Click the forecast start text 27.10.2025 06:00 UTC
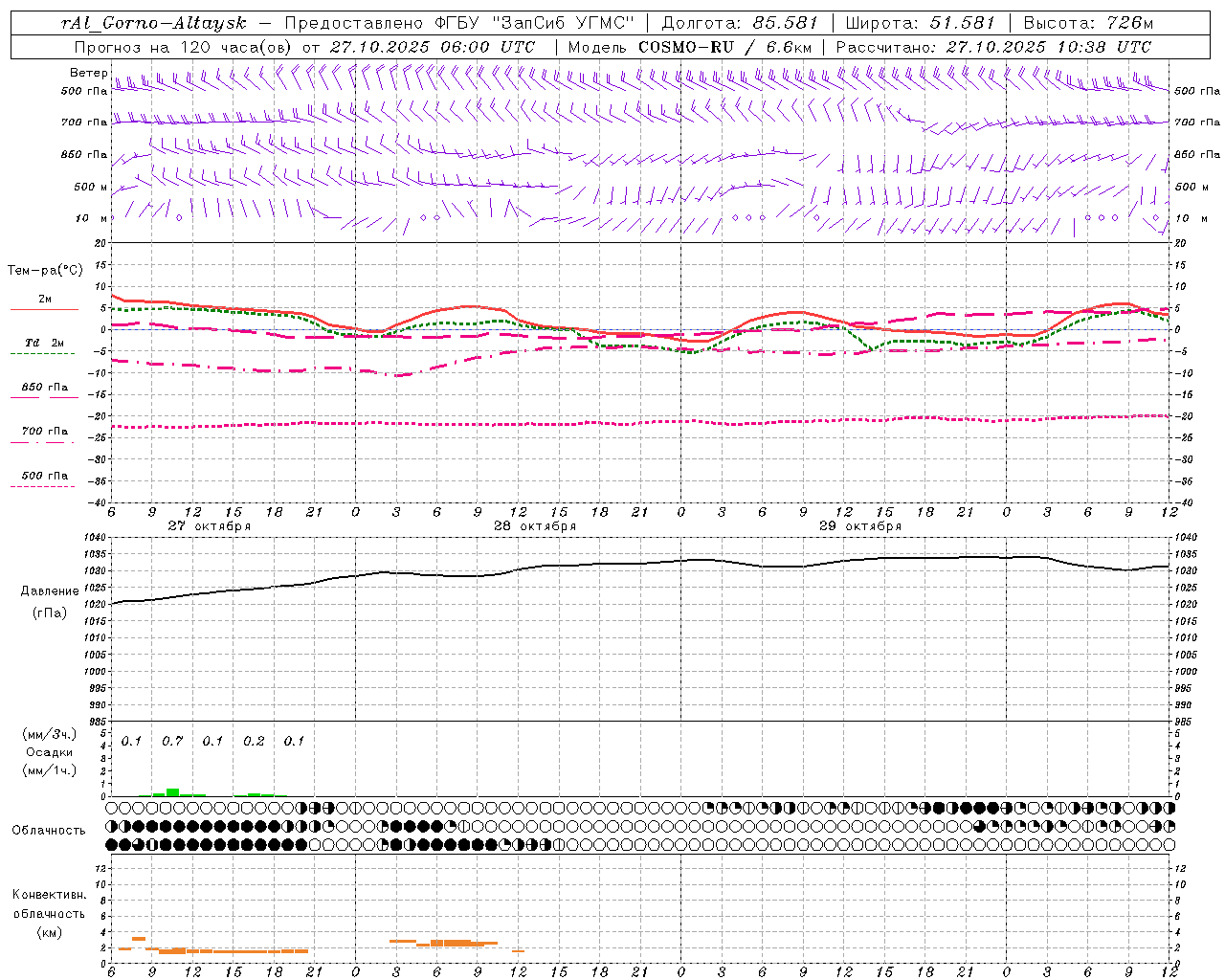This screenshot has height=980, width=1225. point(432,47)
